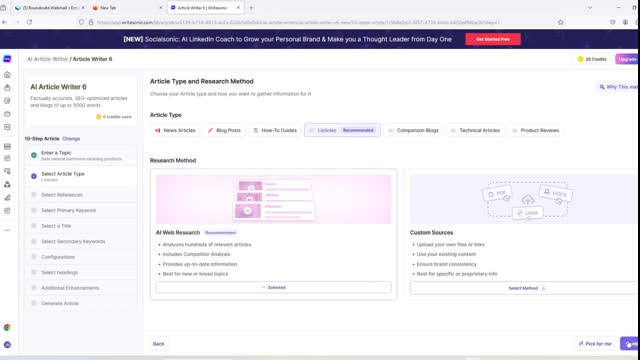Choose the Product Reviews article type
The image size is (640, 360).
536,131
